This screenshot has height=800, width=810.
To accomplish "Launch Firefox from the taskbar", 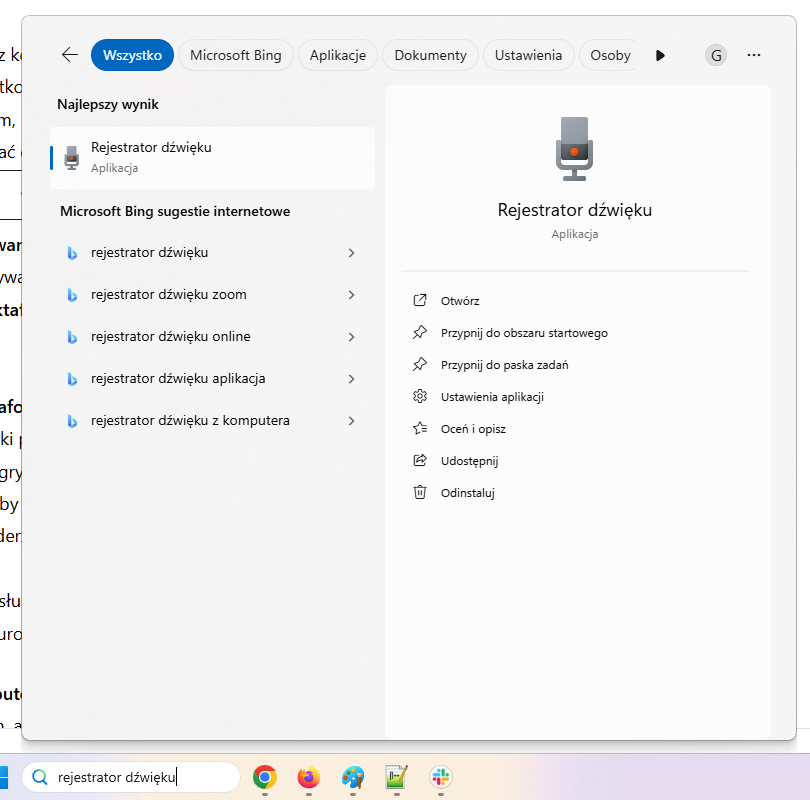I will (x=309, y=777).
